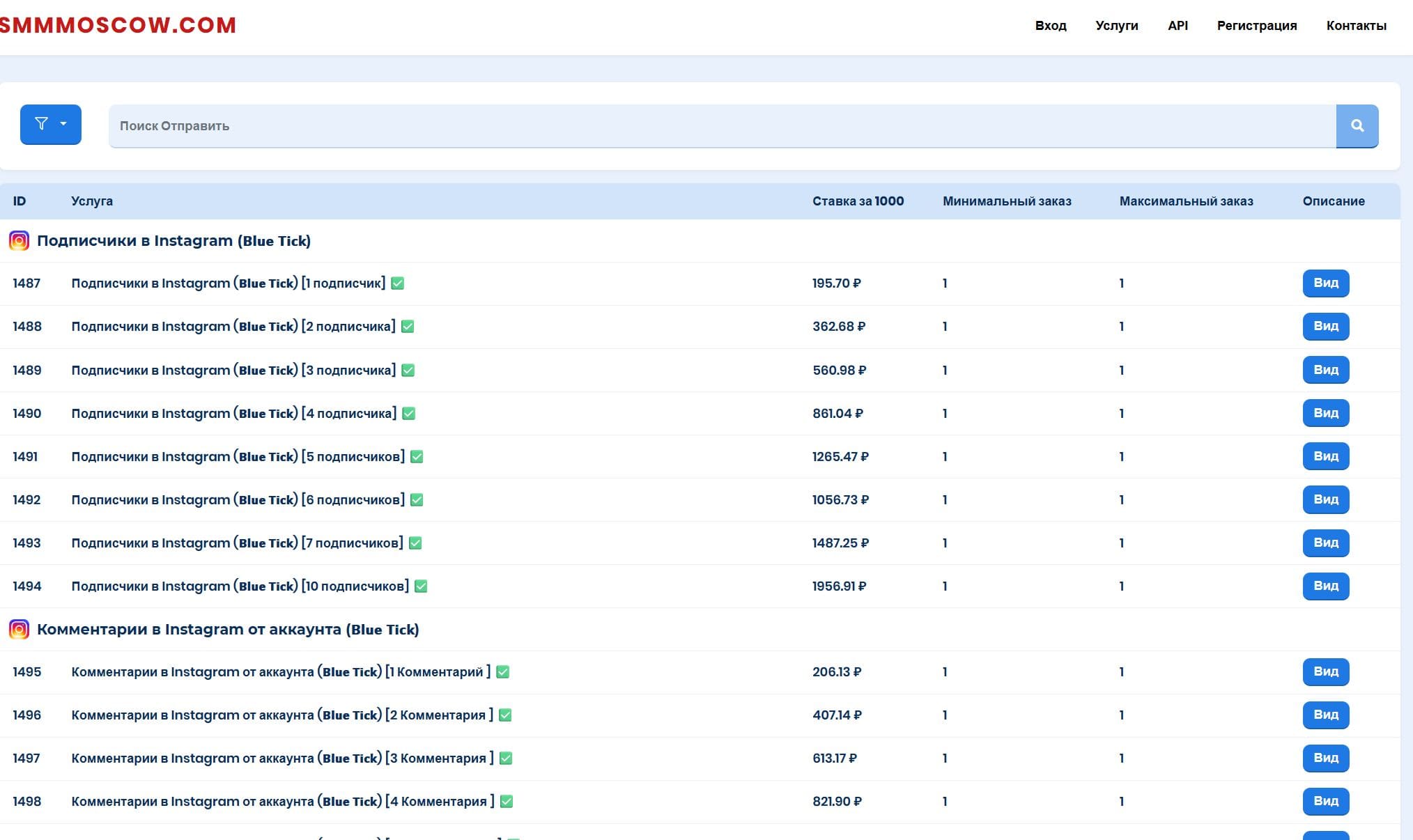This screenshot has width=1413, height=840.
Task: Click Вид button for service 1488
Action: [1325, 327]
